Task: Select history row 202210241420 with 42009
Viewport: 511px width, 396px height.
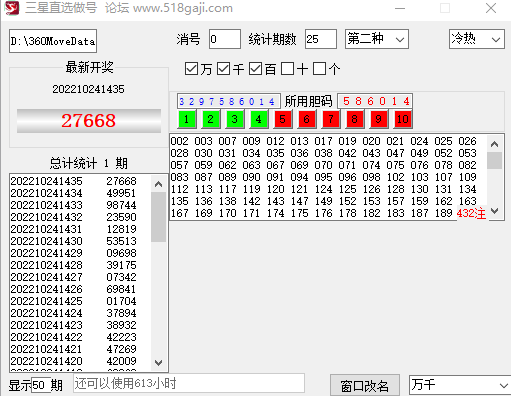Action: pos(74,361)
